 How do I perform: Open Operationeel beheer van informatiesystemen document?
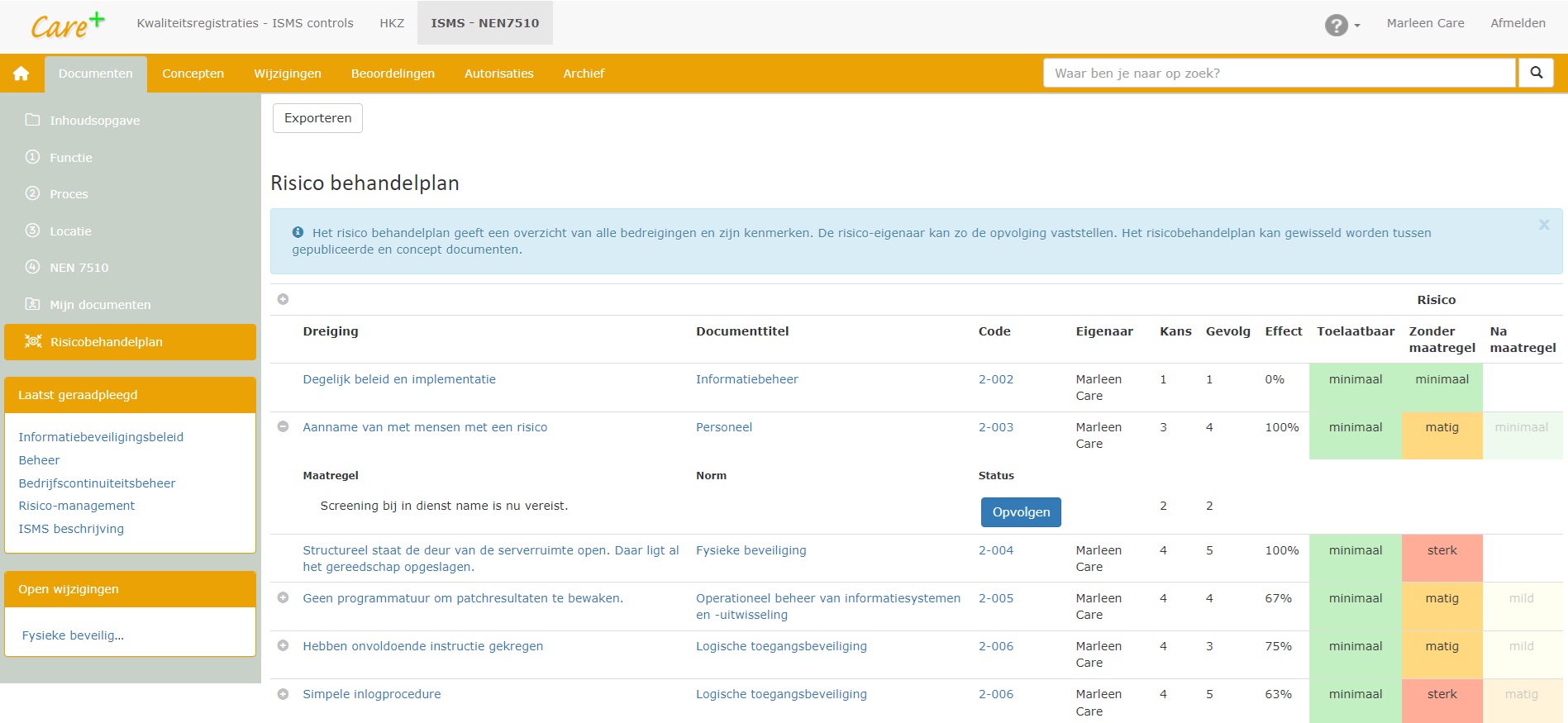pyautogui.click(x=828, y=606)
